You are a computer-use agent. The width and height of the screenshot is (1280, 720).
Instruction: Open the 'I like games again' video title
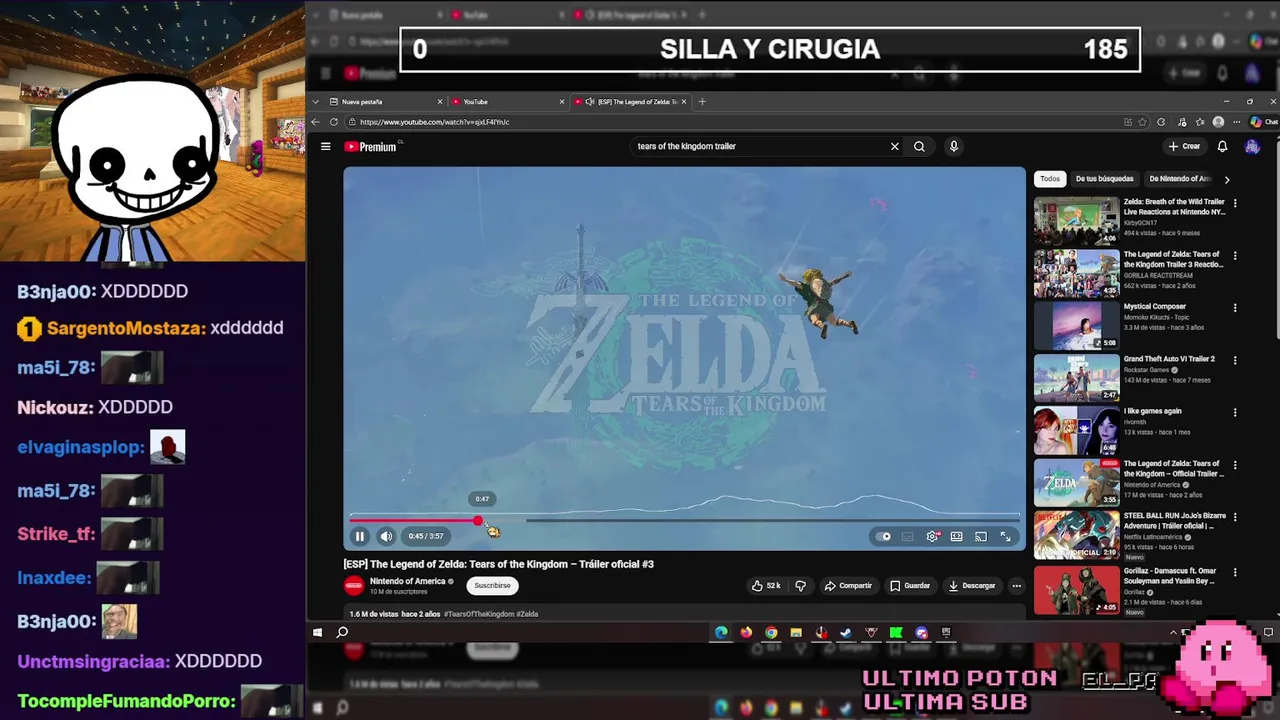(1152, 411)
